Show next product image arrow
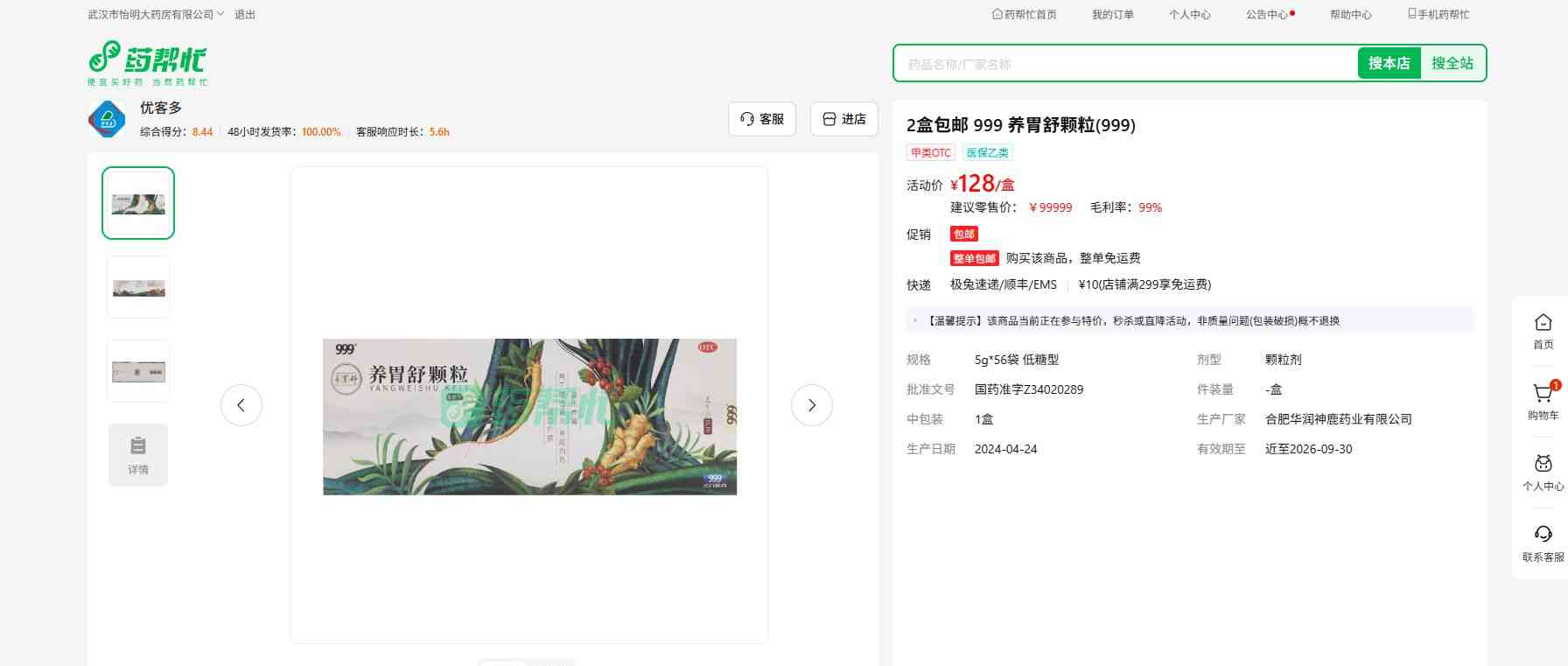Viewport: 1568px width, 666px height. pyautogui.click(x=811, y=405)
